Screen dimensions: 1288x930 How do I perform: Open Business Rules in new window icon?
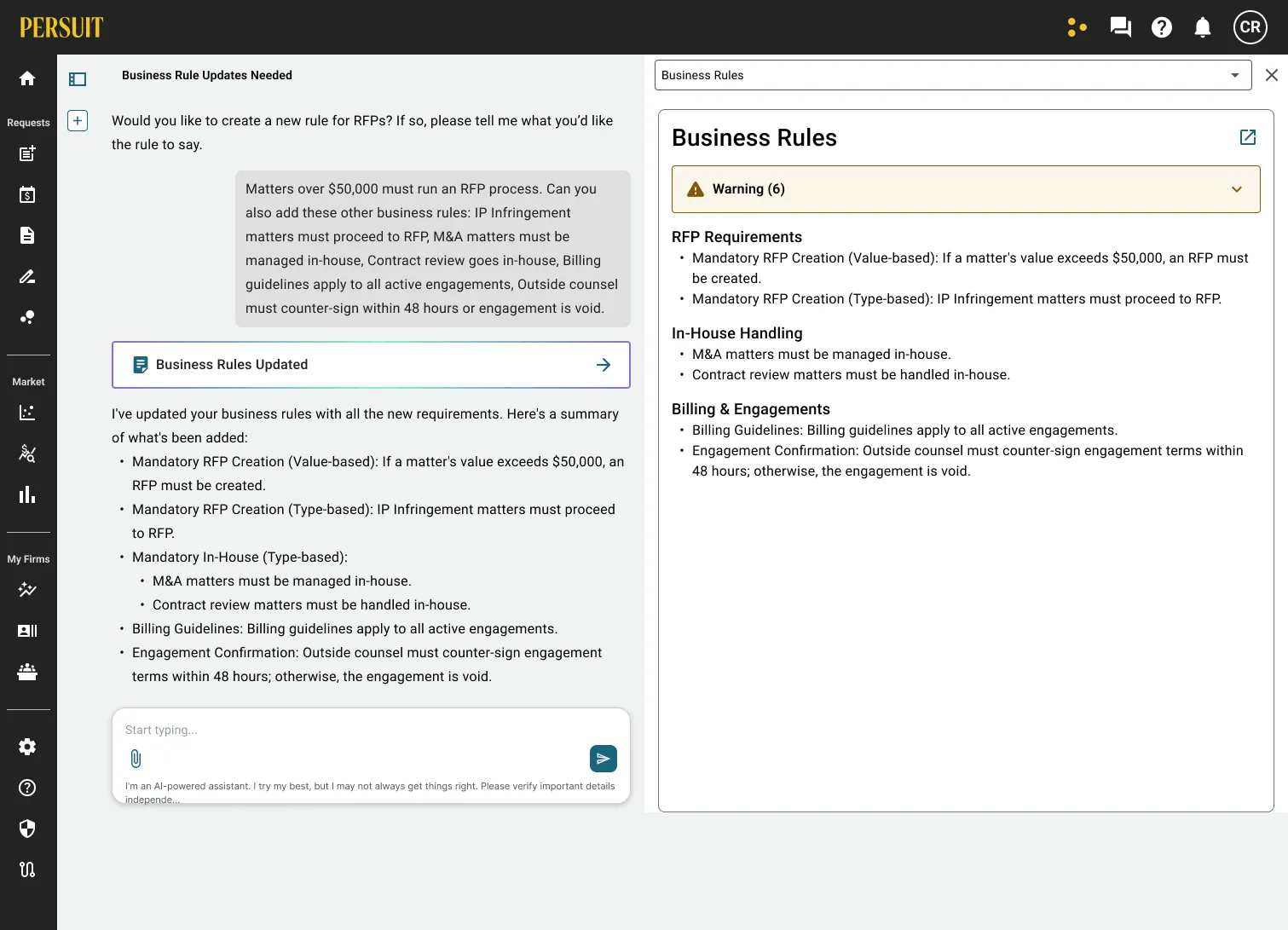tap(1248, 137)
